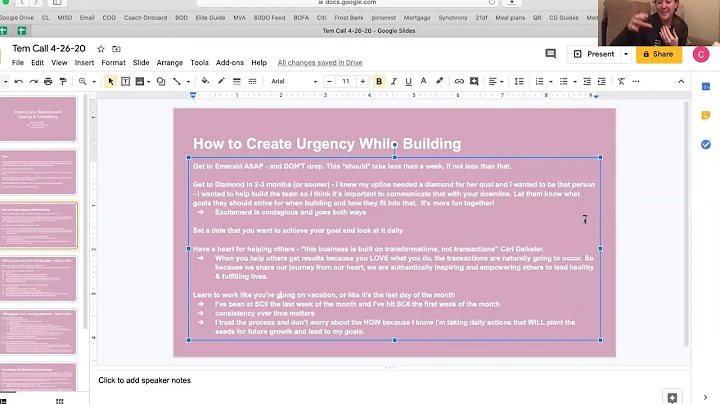The width and height of the screenshot is (720, 404).
Task: Open the Format menu
Action: pos(113,62)
